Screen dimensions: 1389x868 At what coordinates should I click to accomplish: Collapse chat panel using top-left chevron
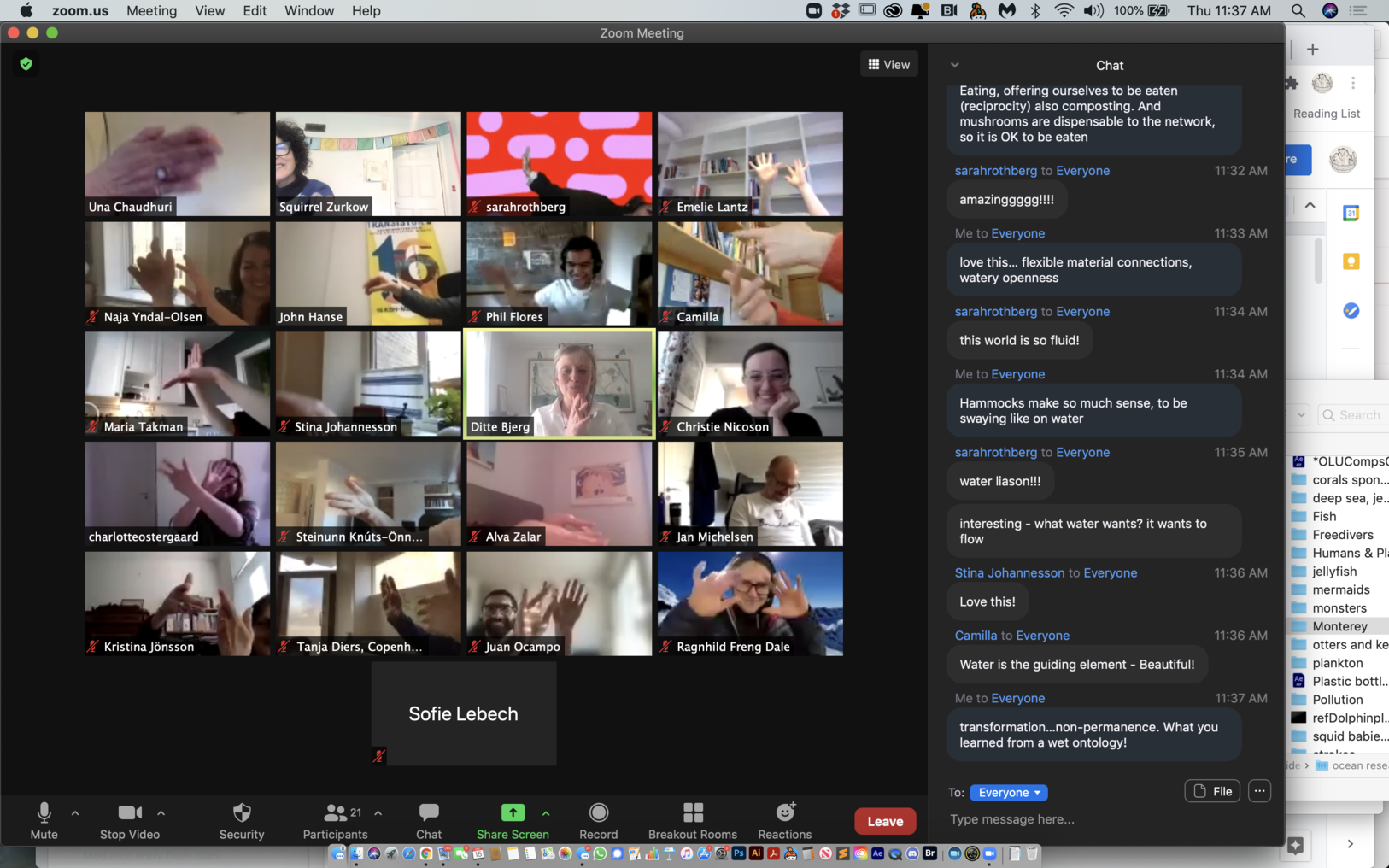pos(955,65)
